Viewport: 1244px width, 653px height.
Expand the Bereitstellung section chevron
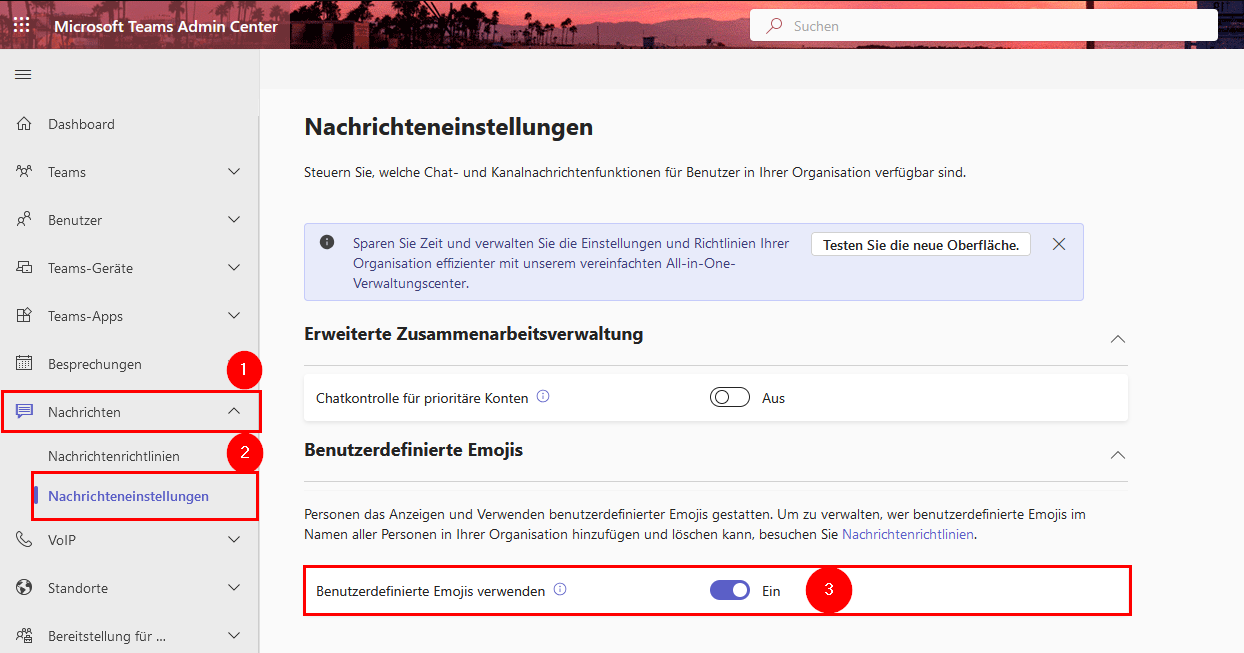234,636
